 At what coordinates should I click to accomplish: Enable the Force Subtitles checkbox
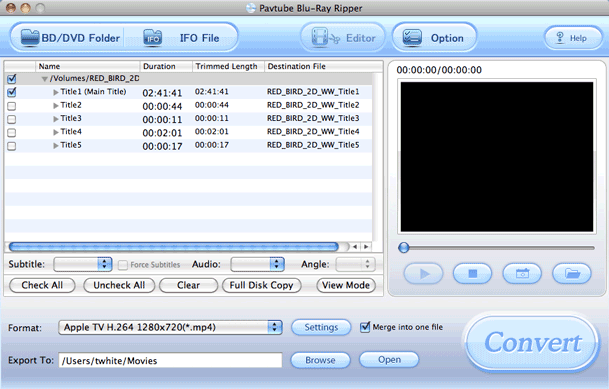(x=123, y=265)
